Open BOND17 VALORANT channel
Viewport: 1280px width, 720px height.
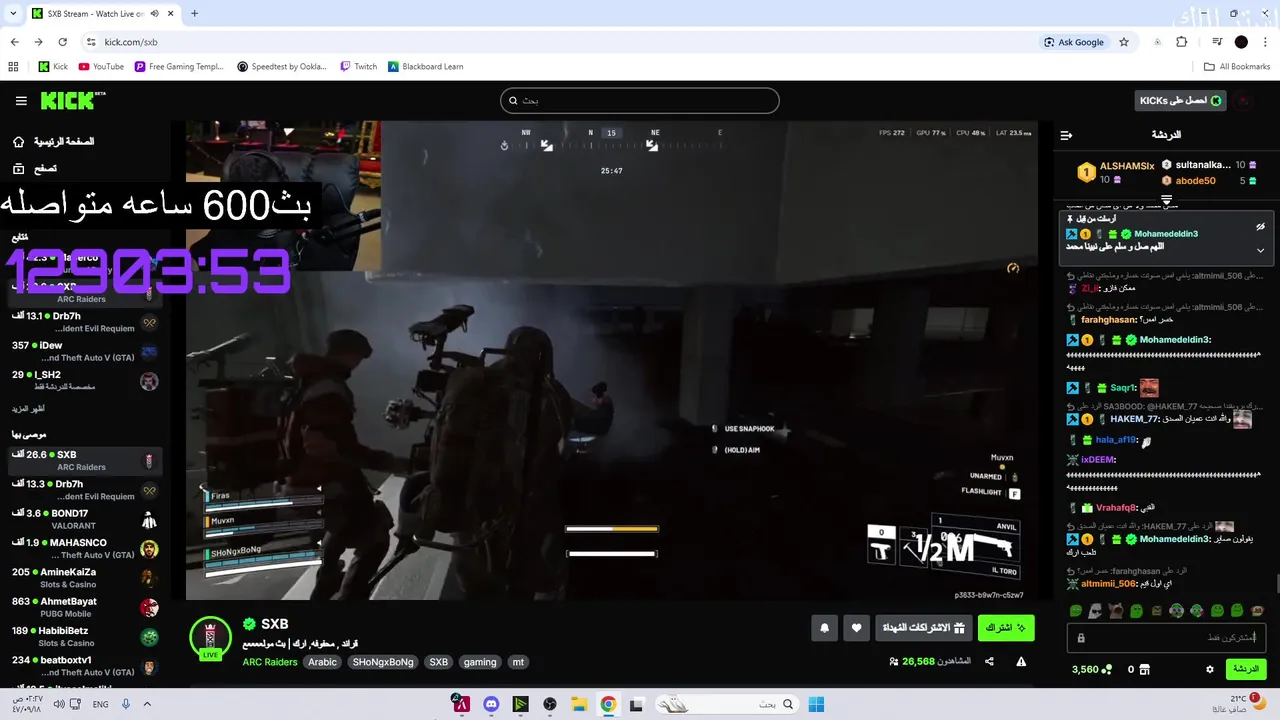[84, 519]
